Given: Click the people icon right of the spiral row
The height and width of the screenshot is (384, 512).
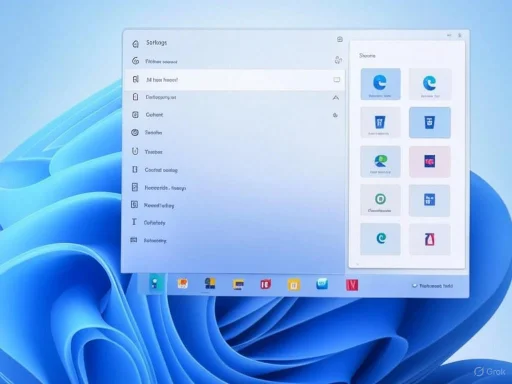Looking at the screenshot, I should pos(338,60).
